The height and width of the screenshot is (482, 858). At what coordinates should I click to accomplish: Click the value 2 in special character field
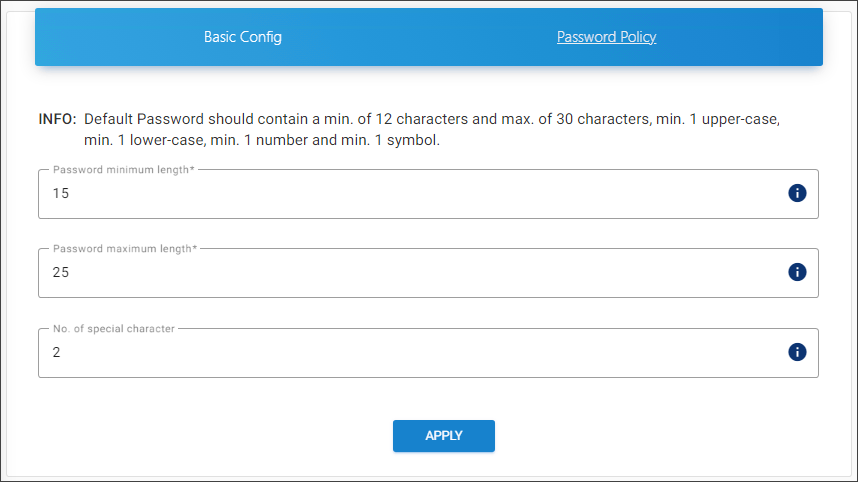(x=57, y=353)
